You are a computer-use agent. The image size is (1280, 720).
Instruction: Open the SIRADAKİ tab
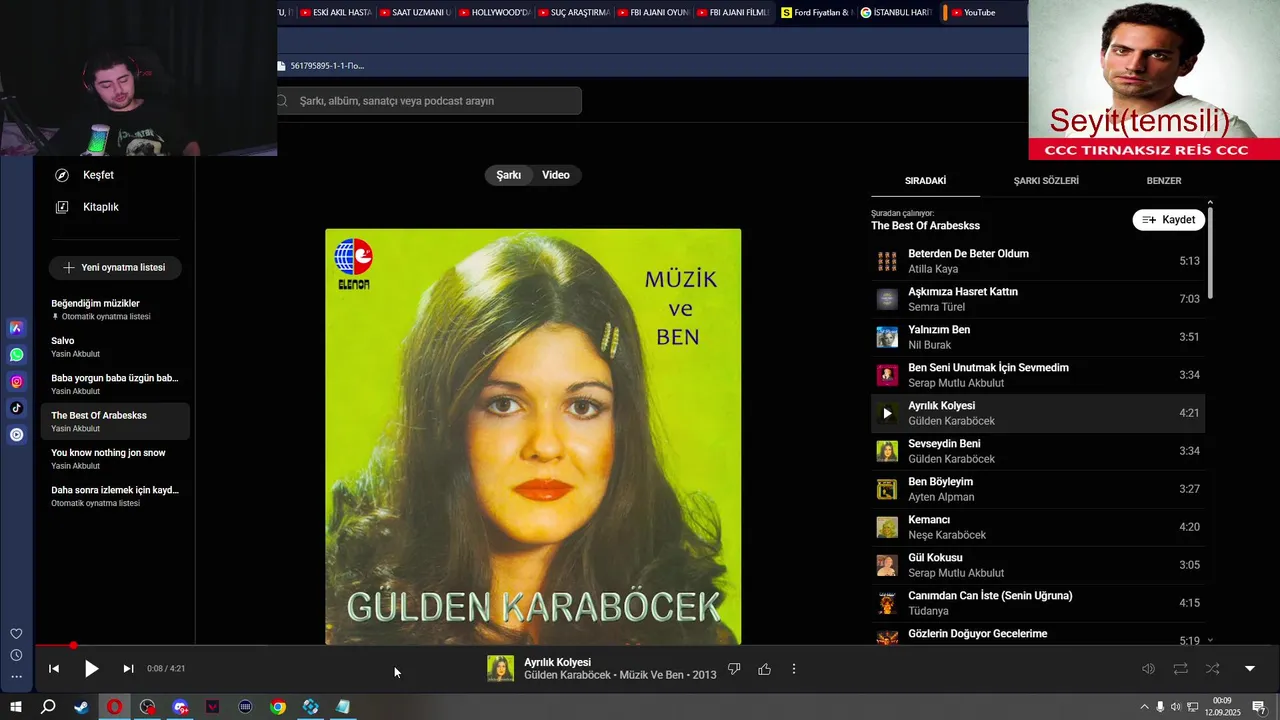tap(925, 181)
